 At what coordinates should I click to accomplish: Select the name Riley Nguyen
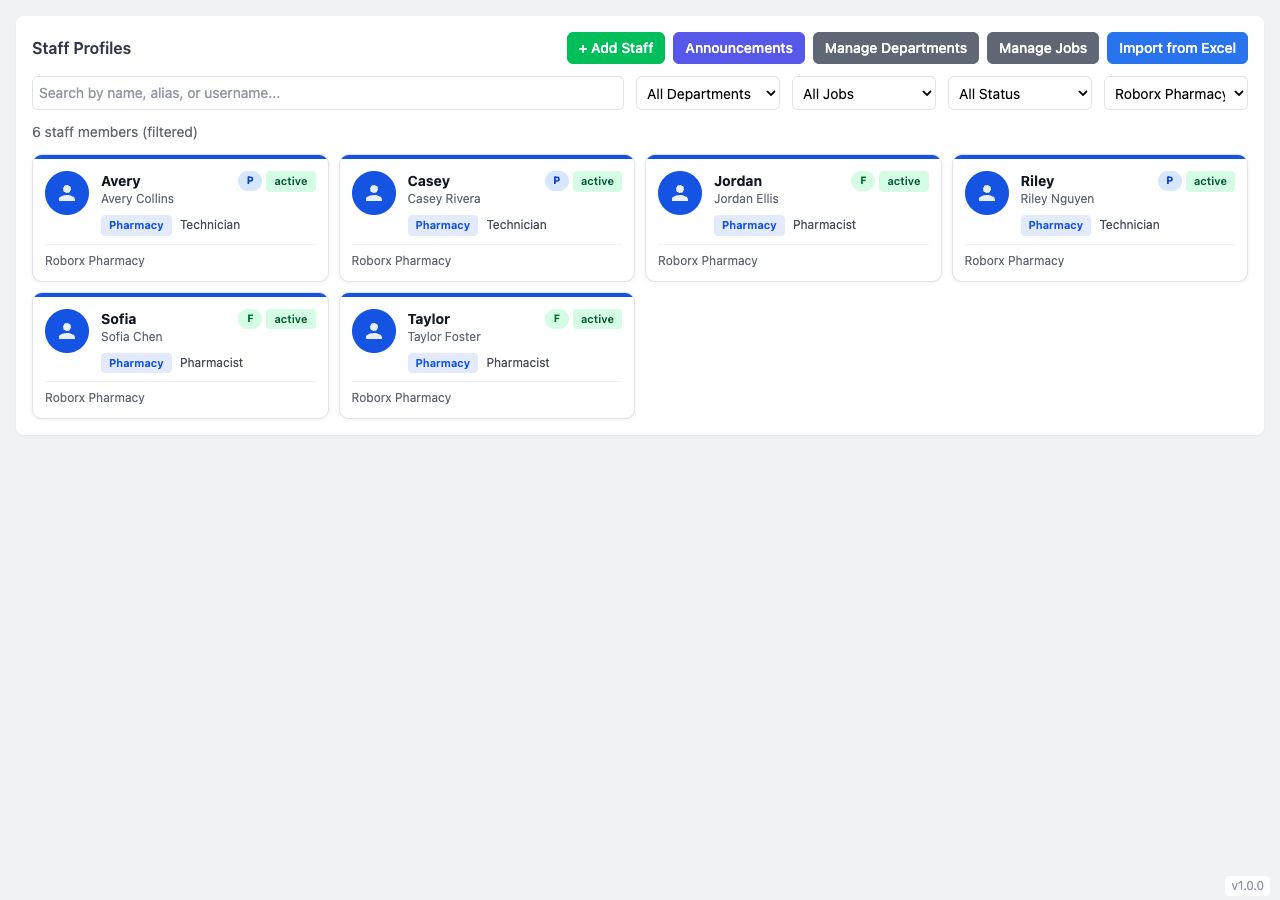pos(1057,199)
